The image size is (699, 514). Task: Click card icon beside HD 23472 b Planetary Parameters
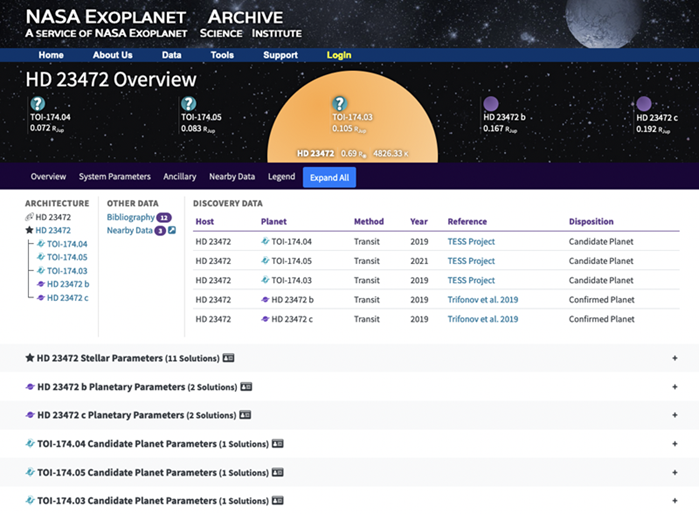click(246, 386)
